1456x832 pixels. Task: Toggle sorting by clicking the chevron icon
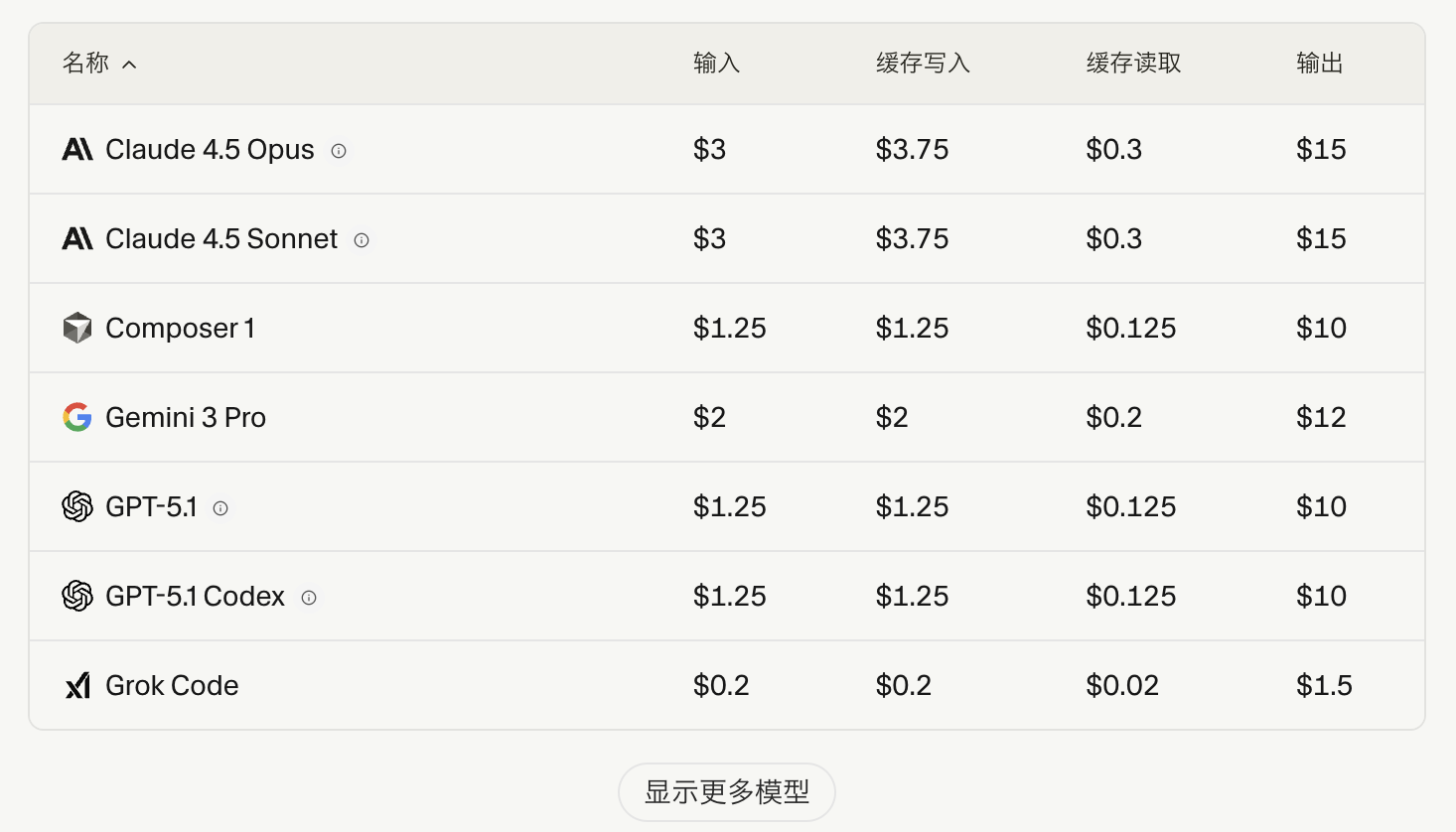pos(129,64)
